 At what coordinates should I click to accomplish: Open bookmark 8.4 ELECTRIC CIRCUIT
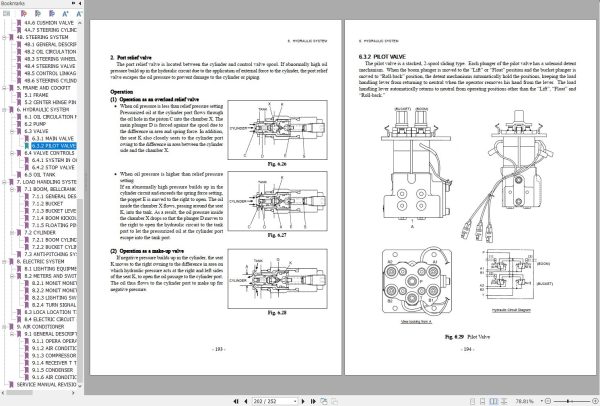pyautogui.click(x=50, y=320)
